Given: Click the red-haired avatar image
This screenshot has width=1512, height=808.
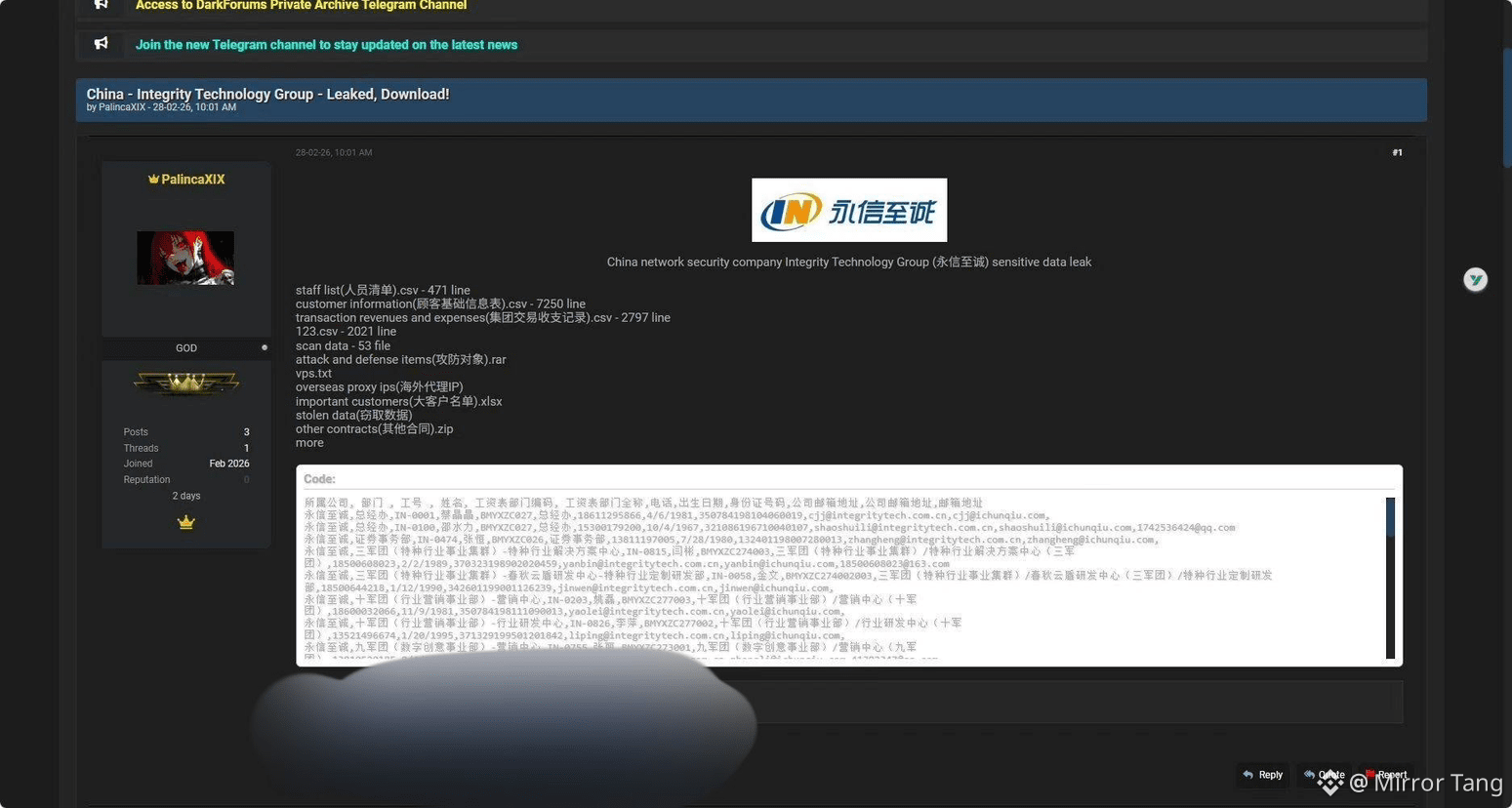Looking at the screenshot, I should (x=185, y=258).
